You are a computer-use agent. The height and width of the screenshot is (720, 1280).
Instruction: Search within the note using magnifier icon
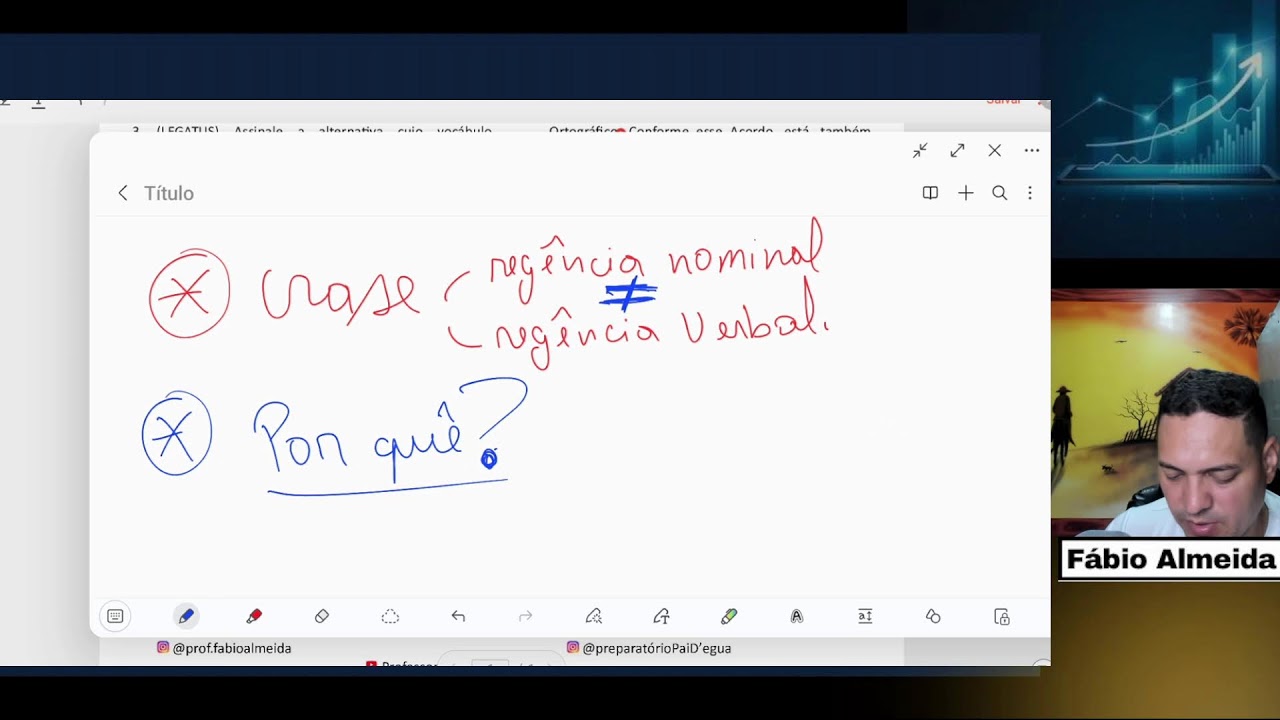[x=999, y=193]
